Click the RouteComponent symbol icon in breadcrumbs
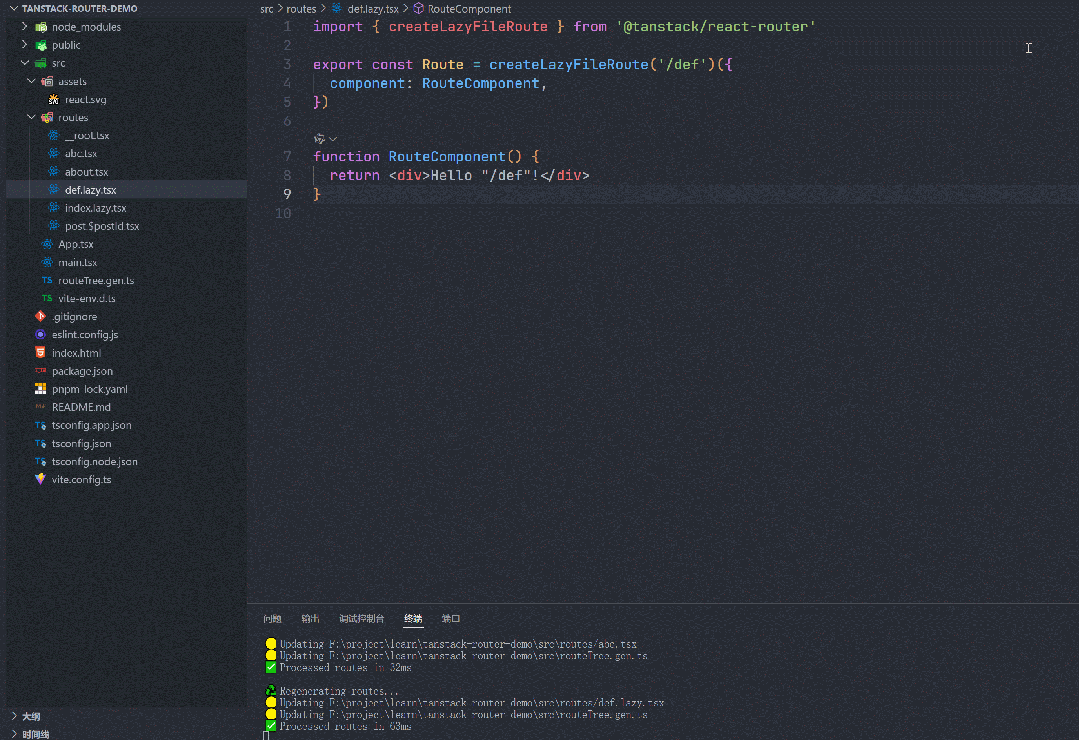1079x740 pixels. point(418,9)
